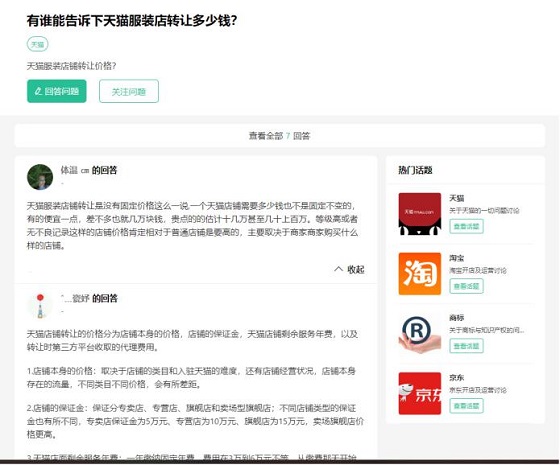Click paragraph starting 1.店铺本身的价格

pyautogui.click(x=191, y=378)
